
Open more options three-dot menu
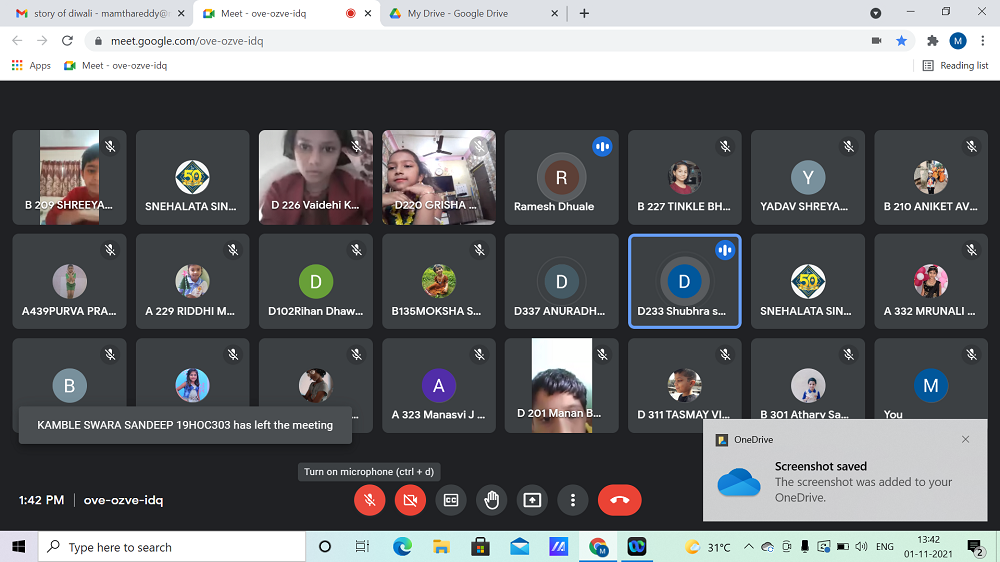pyautogui.click(x=572, y=500)
